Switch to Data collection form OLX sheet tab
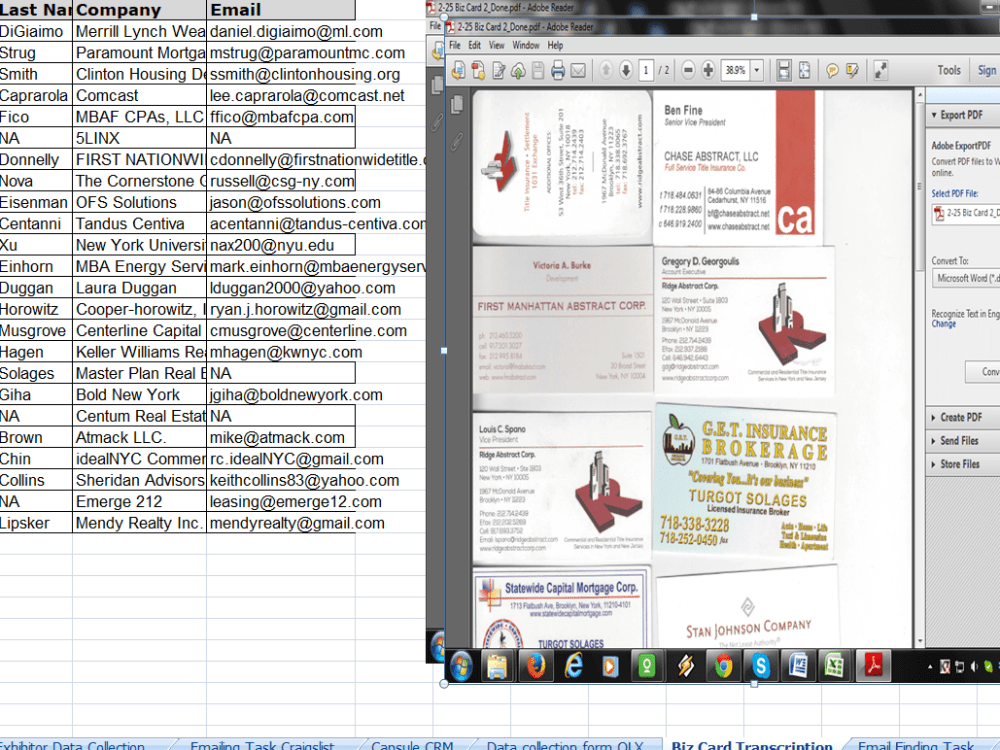 tap(565, 745)
